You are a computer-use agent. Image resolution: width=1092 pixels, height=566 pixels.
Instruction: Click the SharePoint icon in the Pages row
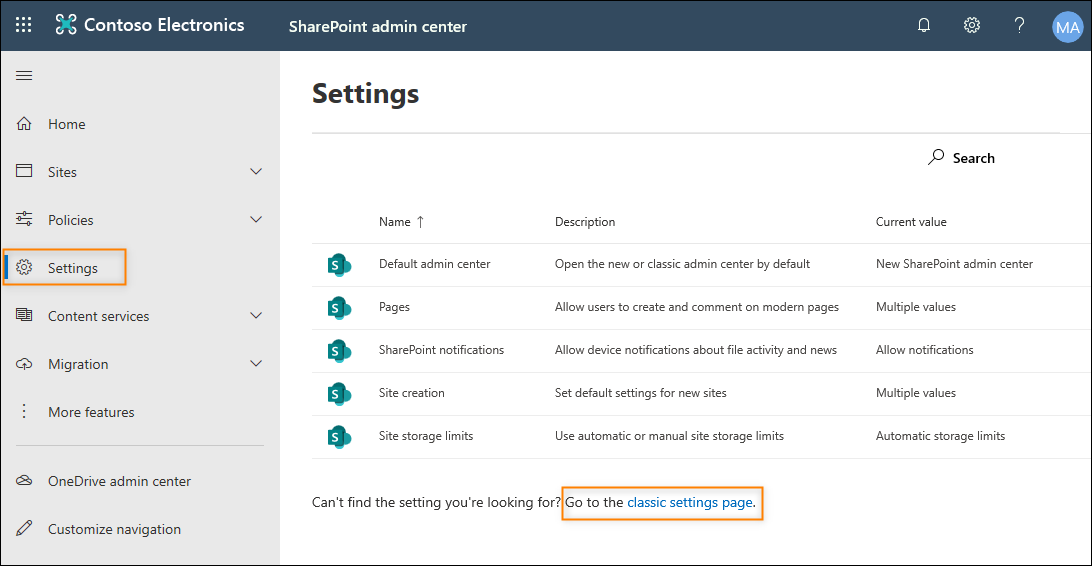[339, 308]
